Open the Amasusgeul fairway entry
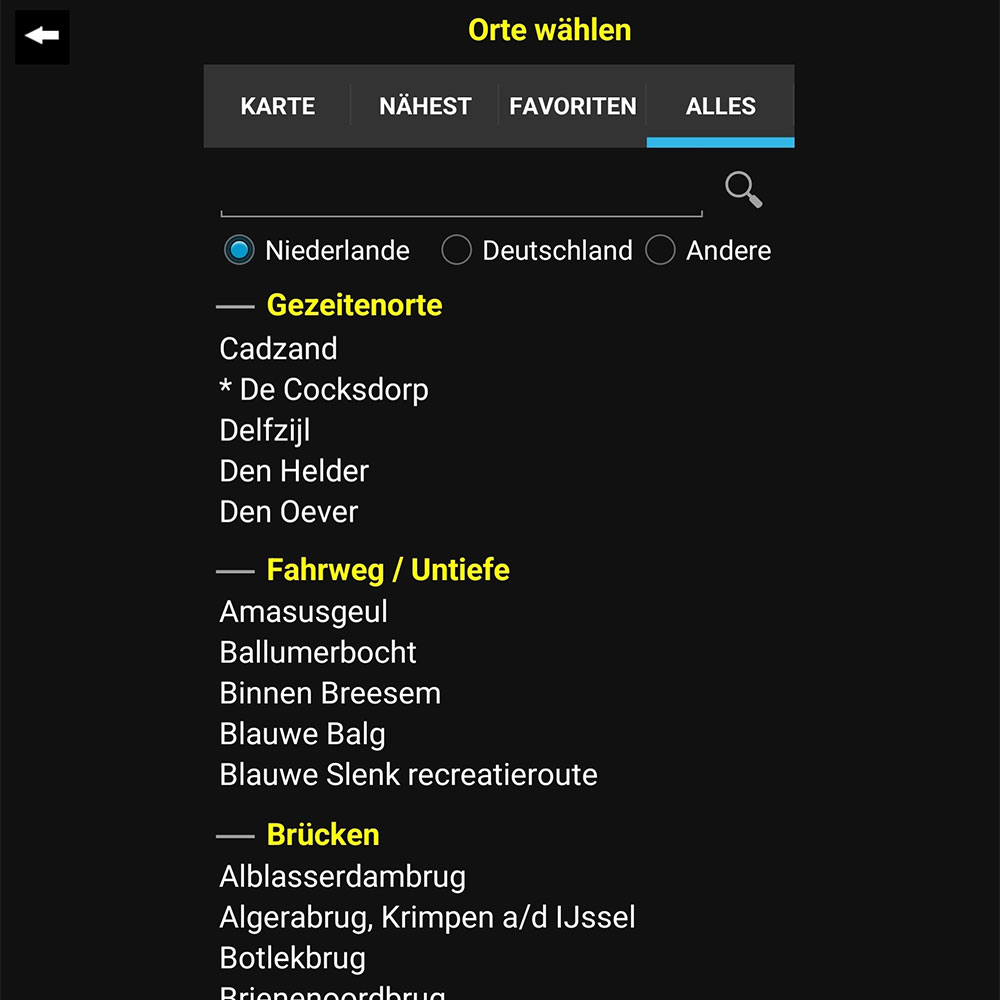Viewport: 1000px width, 1000px height. (x=303, y=611)
